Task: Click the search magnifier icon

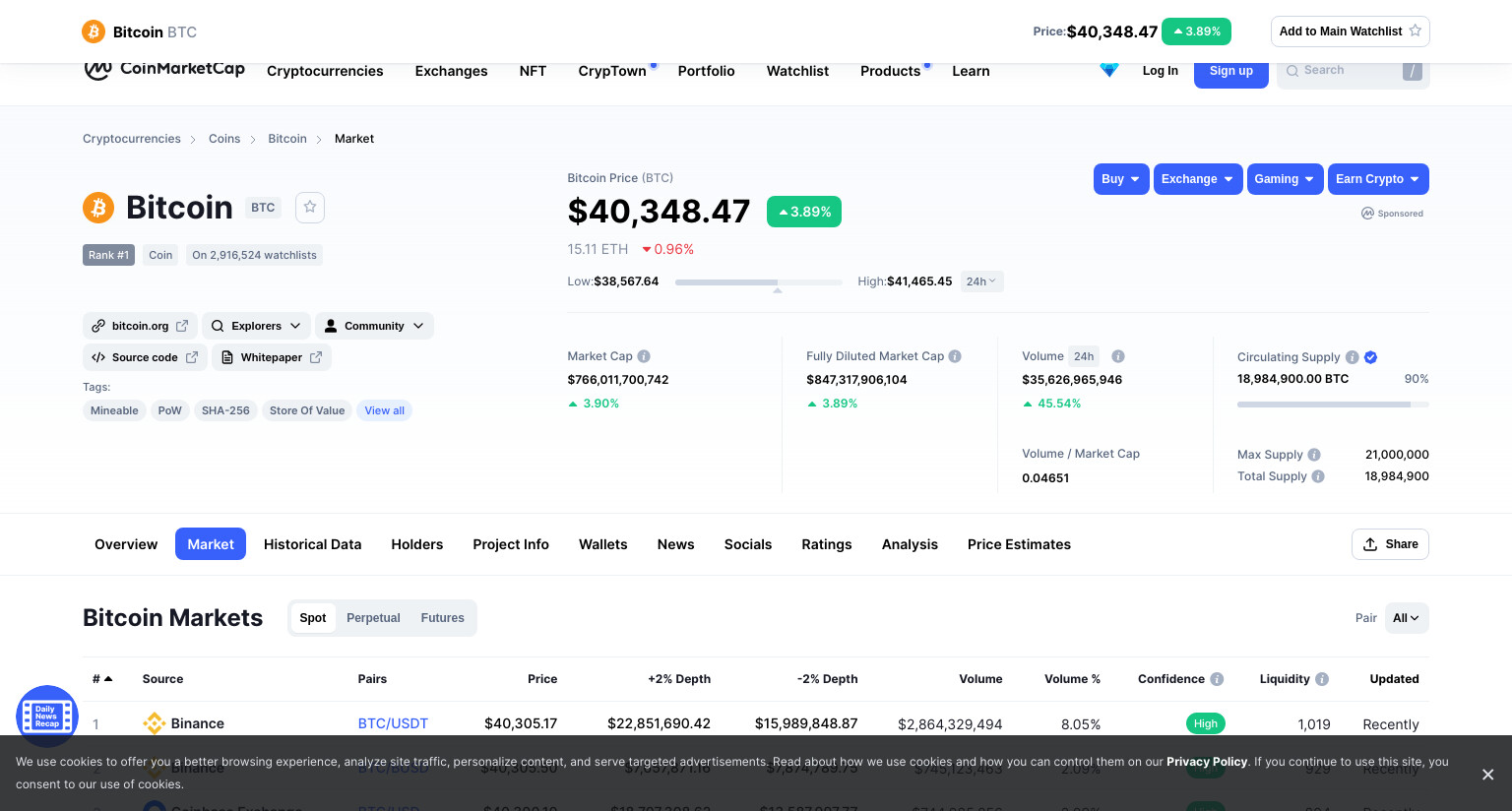Action: click(x=1292, y=71)
